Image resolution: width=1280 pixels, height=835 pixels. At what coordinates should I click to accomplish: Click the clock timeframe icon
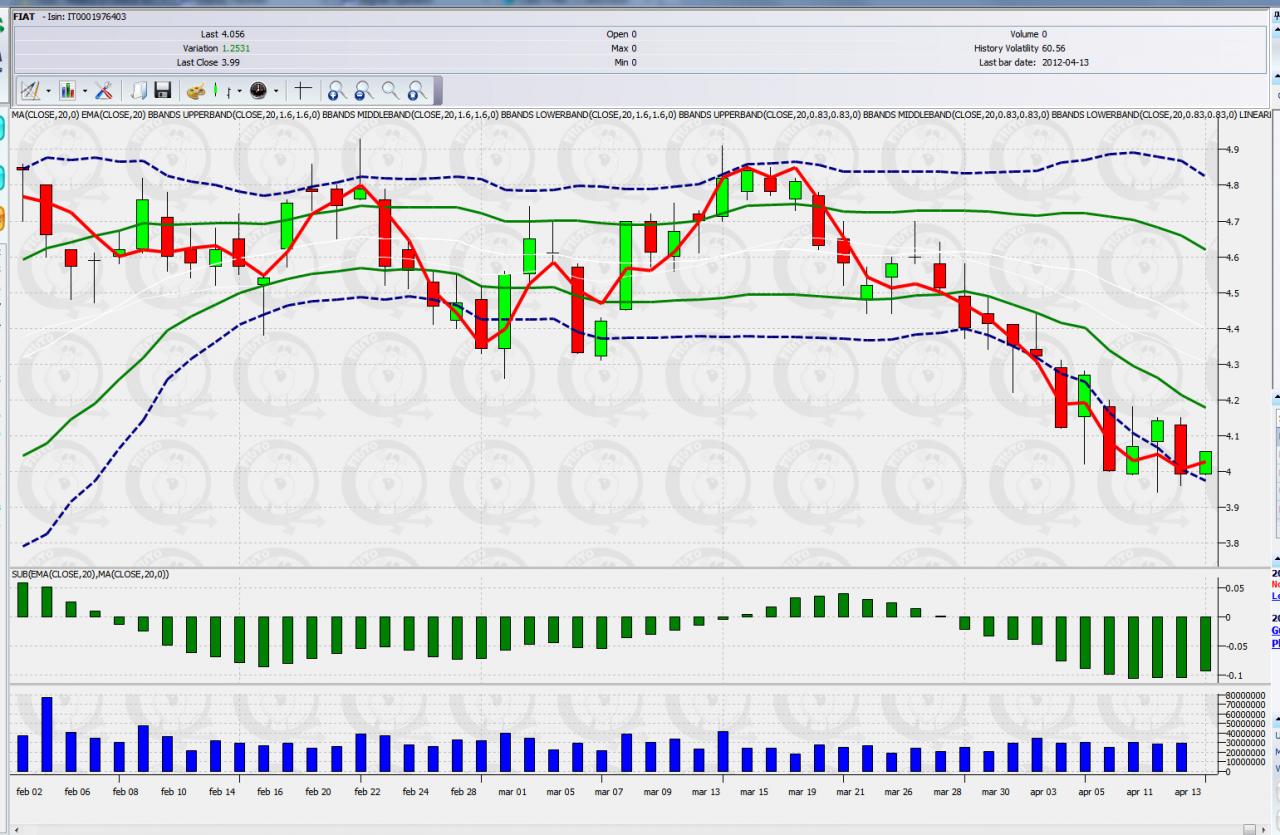pyautogui.click(x=258, y=90)
